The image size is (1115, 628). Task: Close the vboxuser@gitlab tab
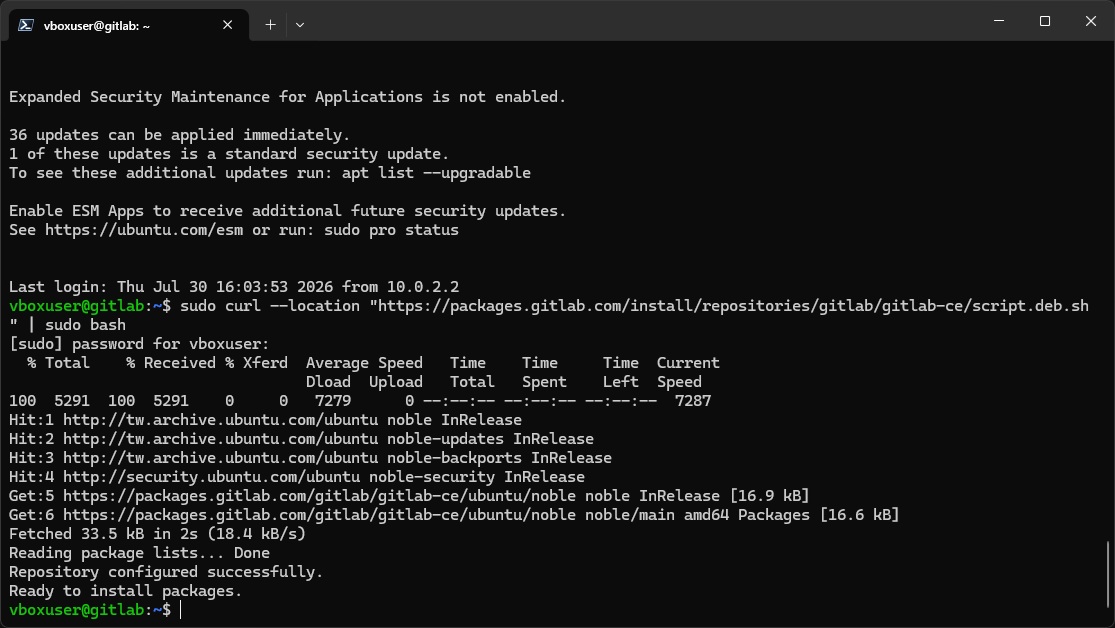pyautogui.click(x=228, y=25)
